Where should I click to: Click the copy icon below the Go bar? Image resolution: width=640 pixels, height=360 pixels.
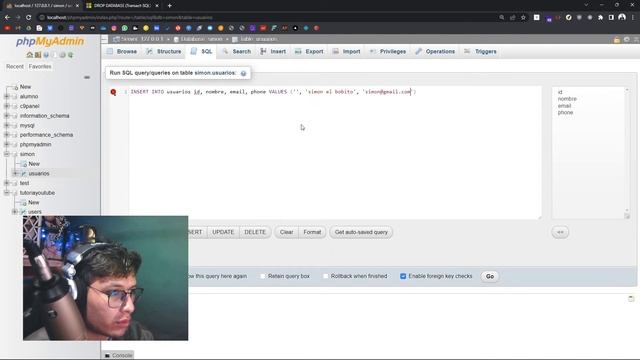tap(631, 298)
